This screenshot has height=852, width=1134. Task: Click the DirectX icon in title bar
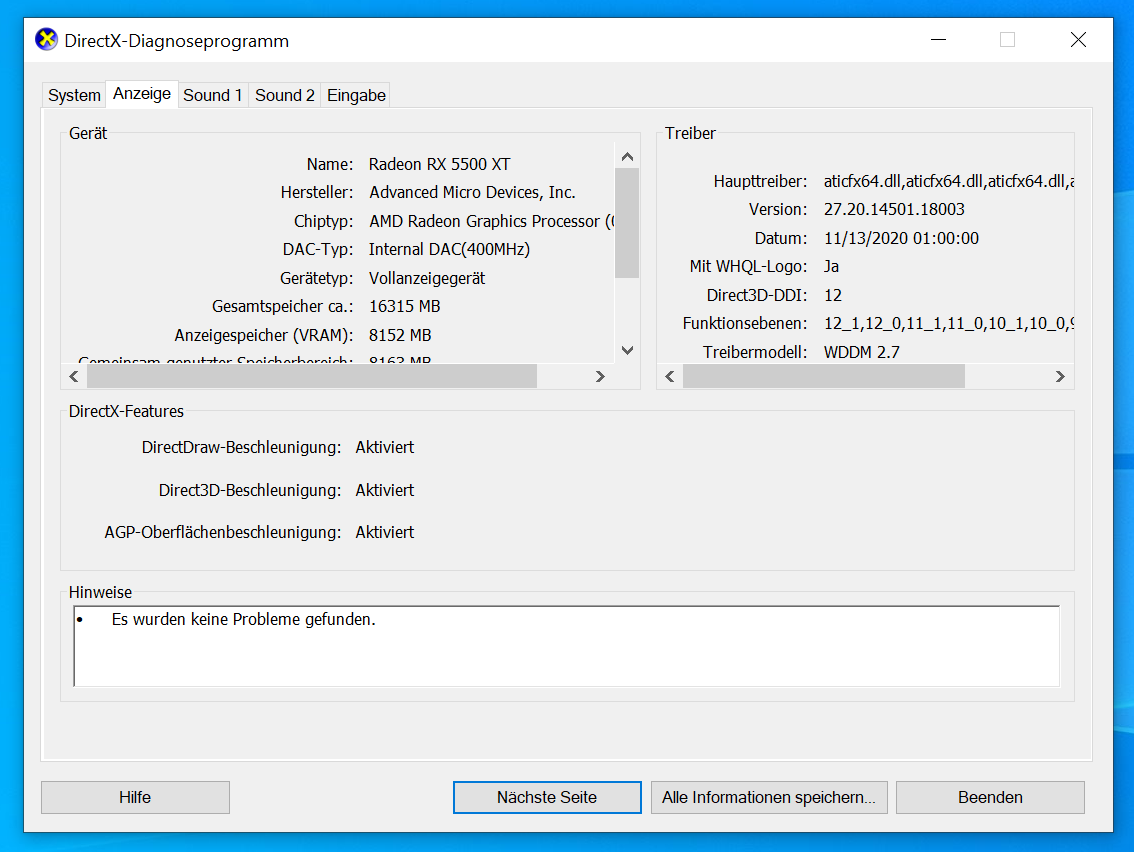(46, 40)
